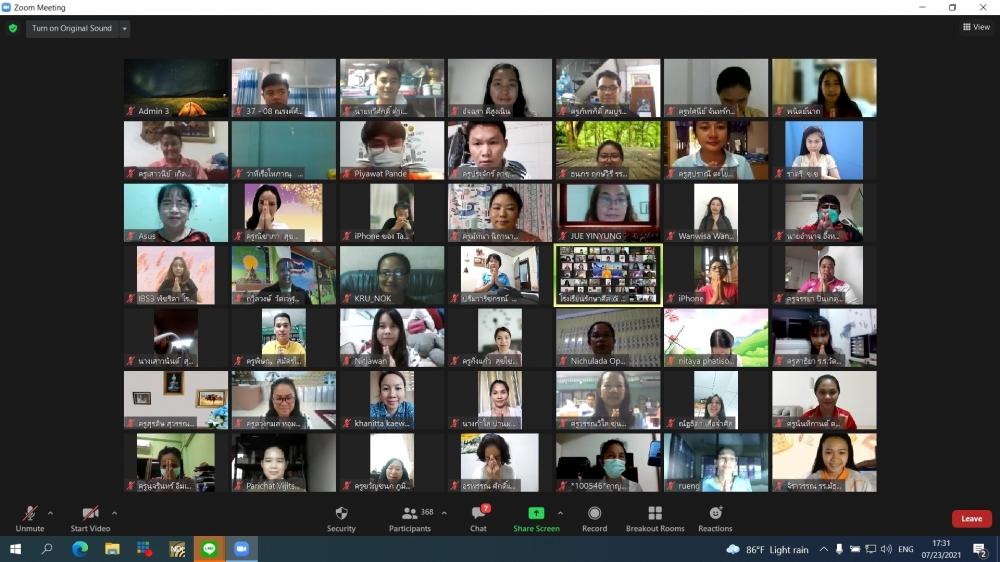Start recording with the Record button
Viewport: 1000px width, 562px height.
[594, 517]
